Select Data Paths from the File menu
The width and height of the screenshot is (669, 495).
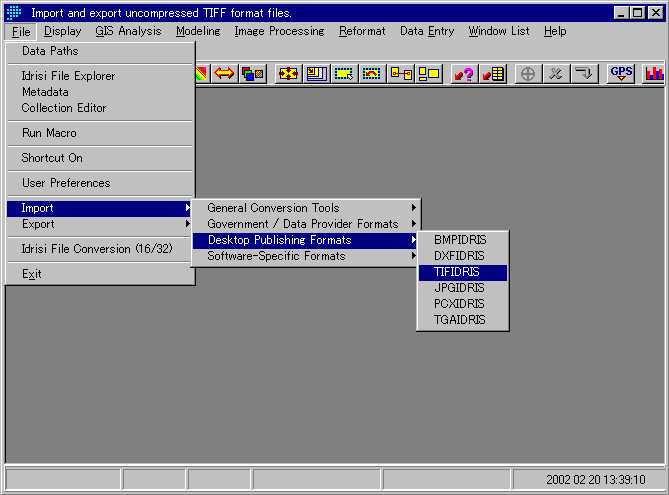(101, 51)
